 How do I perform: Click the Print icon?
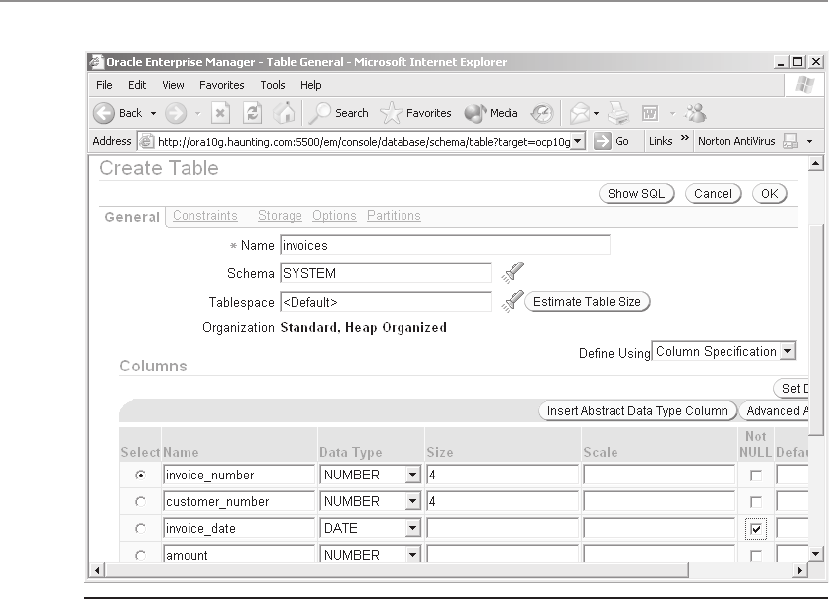click(618, 113)
